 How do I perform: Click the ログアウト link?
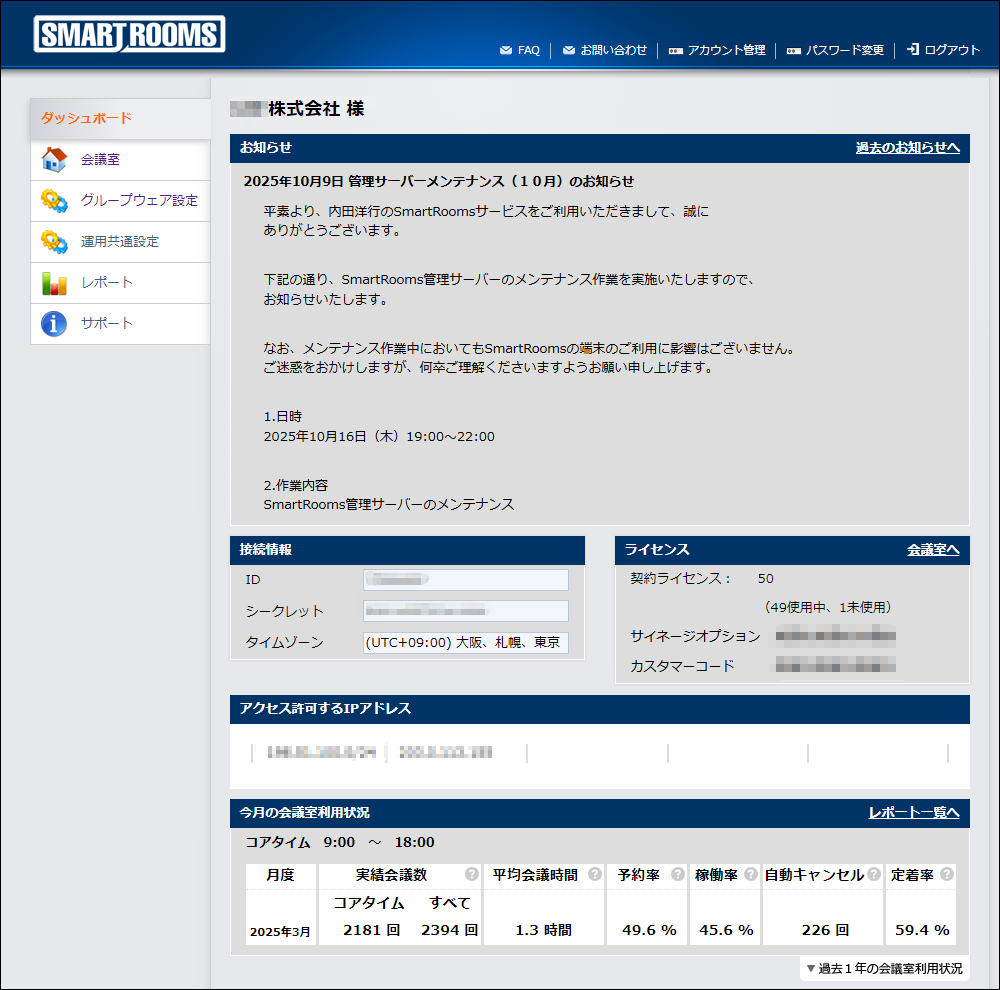tap(943, 50)
